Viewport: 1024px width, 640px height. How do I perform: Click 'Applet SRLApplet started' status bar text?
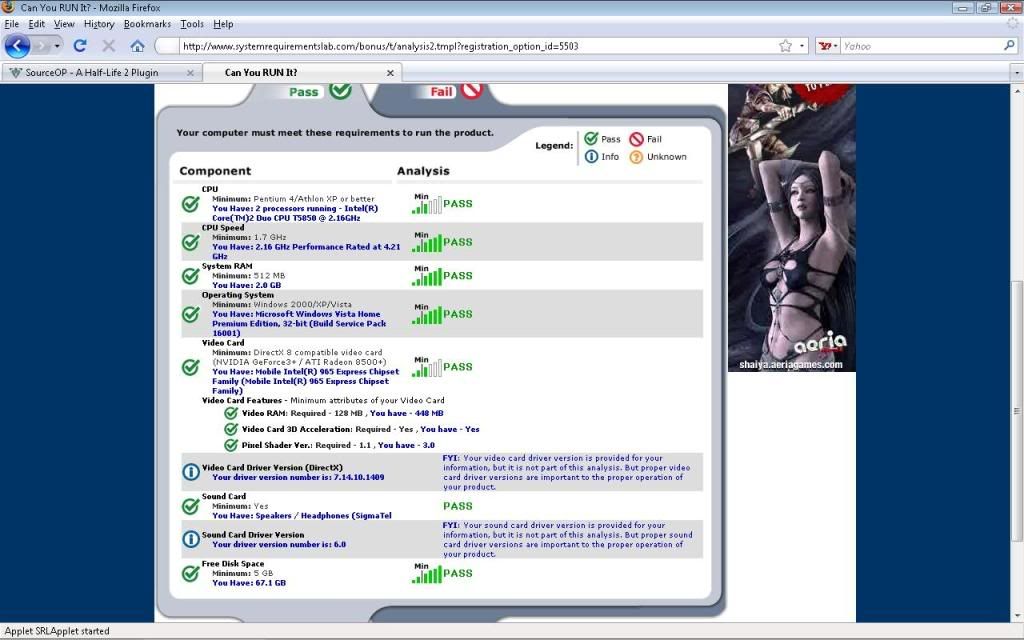[57, 631]
